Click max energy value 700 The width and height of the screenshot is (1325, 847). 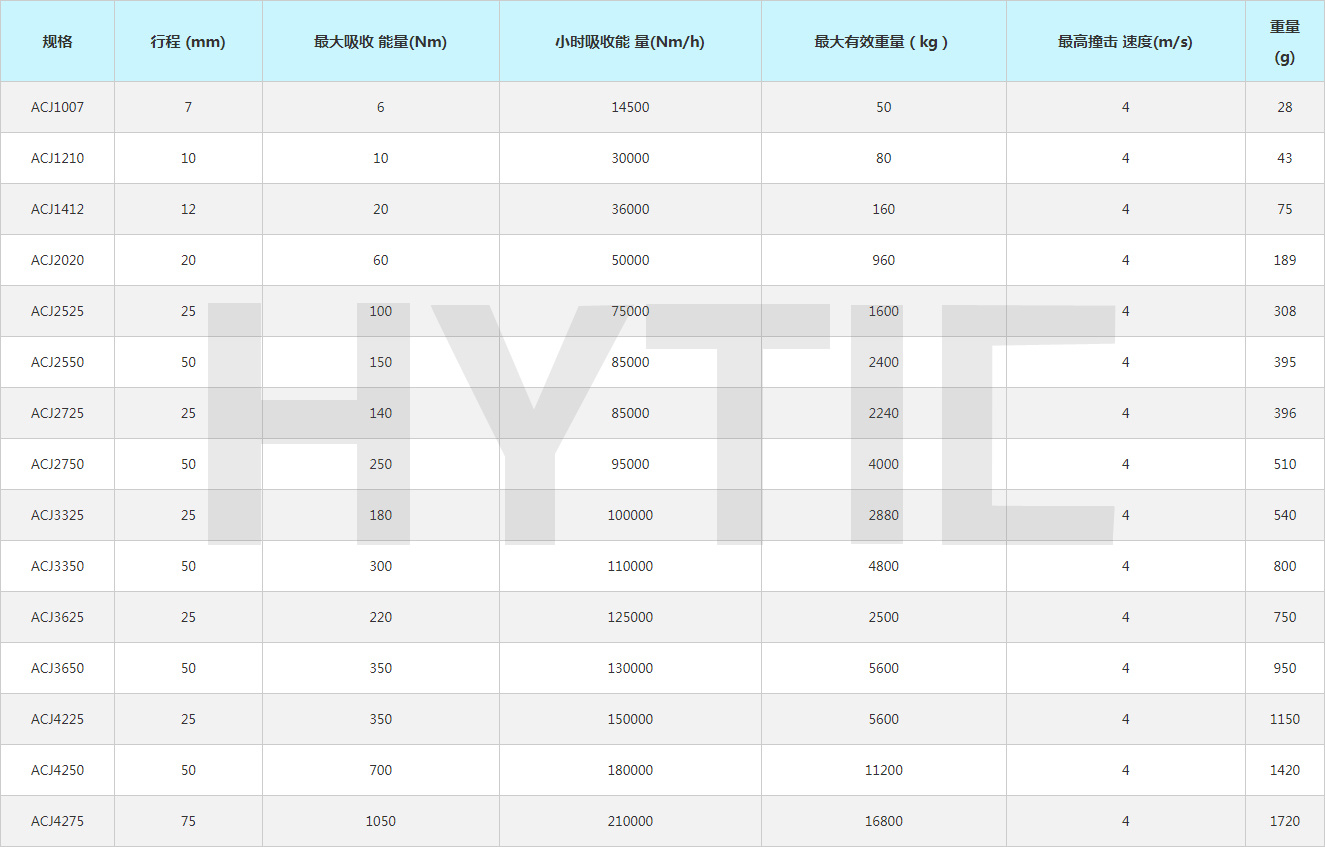[381, 770]
